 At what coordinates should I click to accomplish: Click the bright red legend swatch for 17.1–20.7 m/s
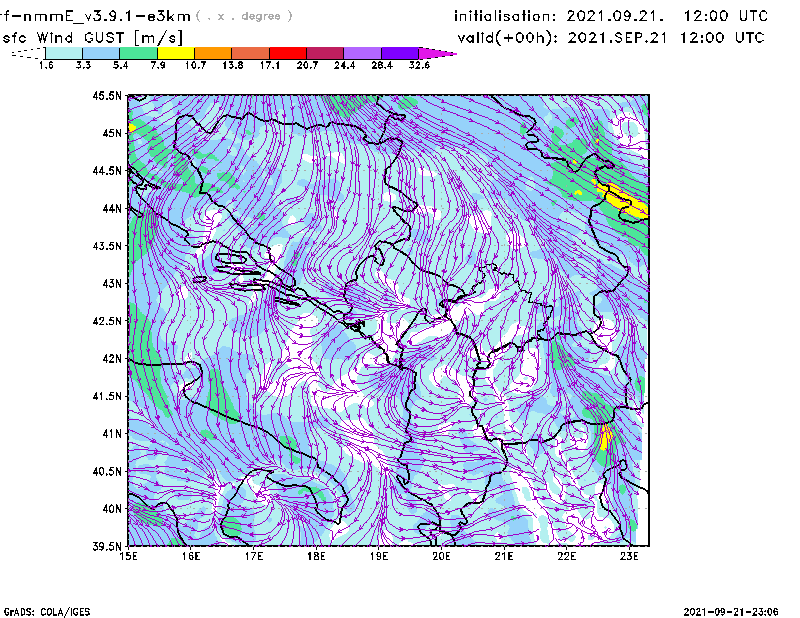tap(288, 53)
